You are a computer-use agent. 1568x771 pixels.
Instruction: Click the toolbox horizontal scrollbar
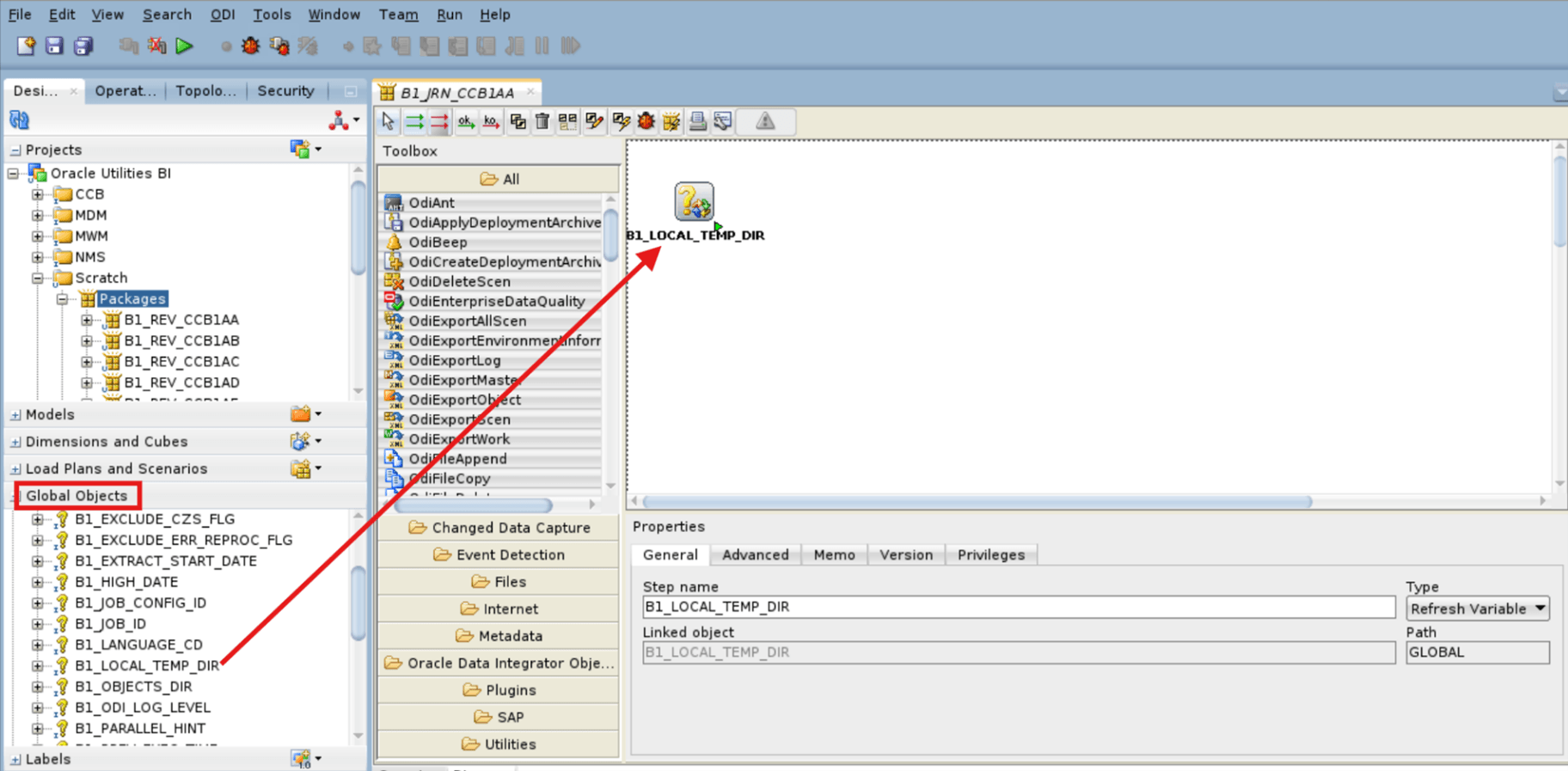tap(475, 505)
